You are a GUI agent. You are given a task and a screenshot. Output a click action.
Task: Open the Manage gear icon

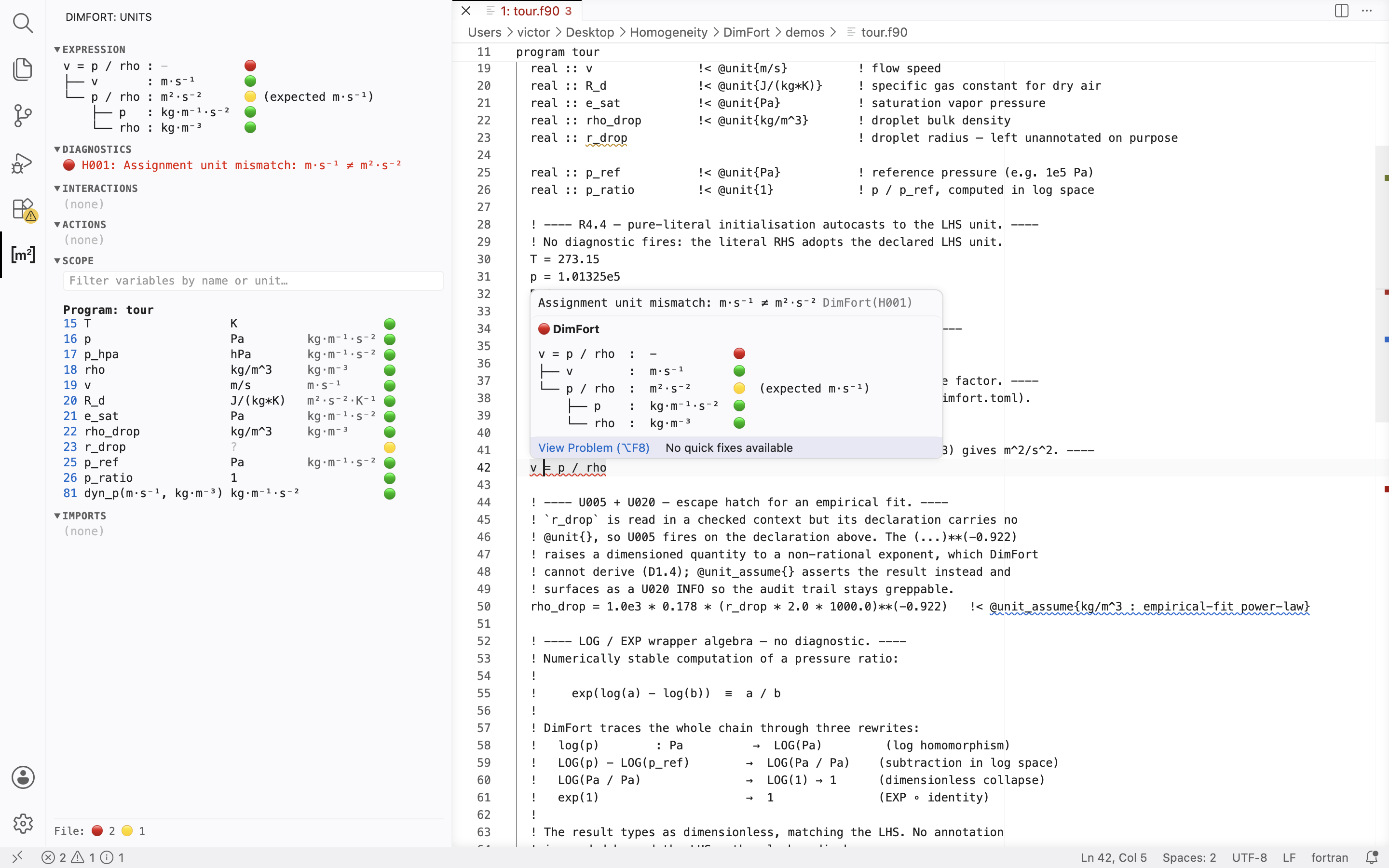tap(23, 823)
